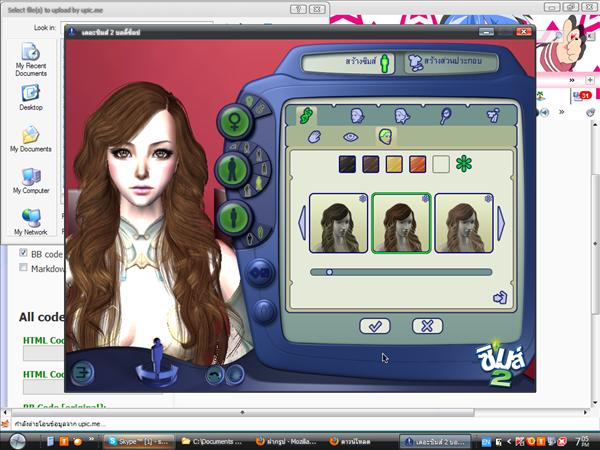Open the facial features tab with the profile head
600x450 pixels.
pos(402,115)
